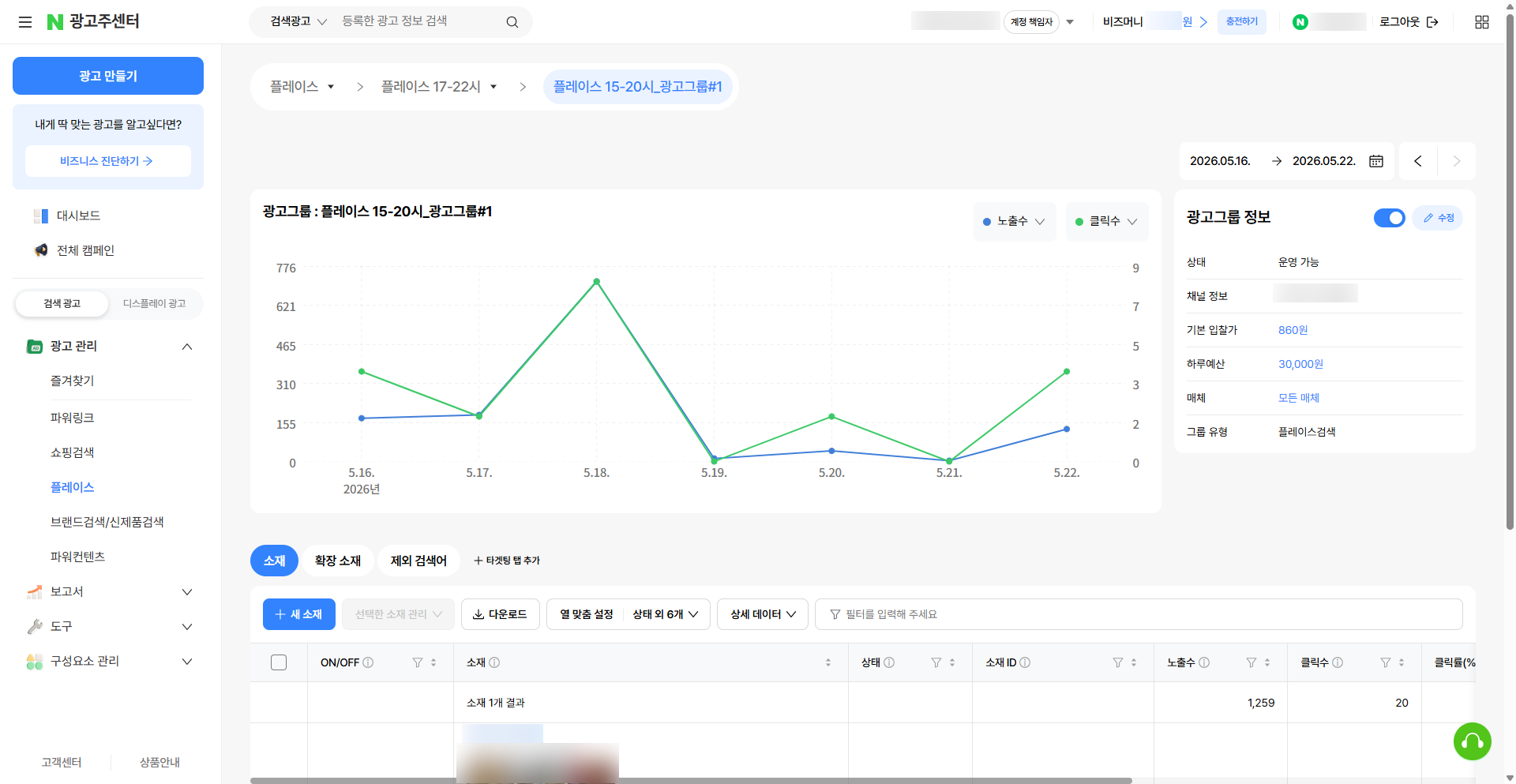Open the hamburger menu icon
This screenshot has width=1516, height=784.
pos(25,22)
